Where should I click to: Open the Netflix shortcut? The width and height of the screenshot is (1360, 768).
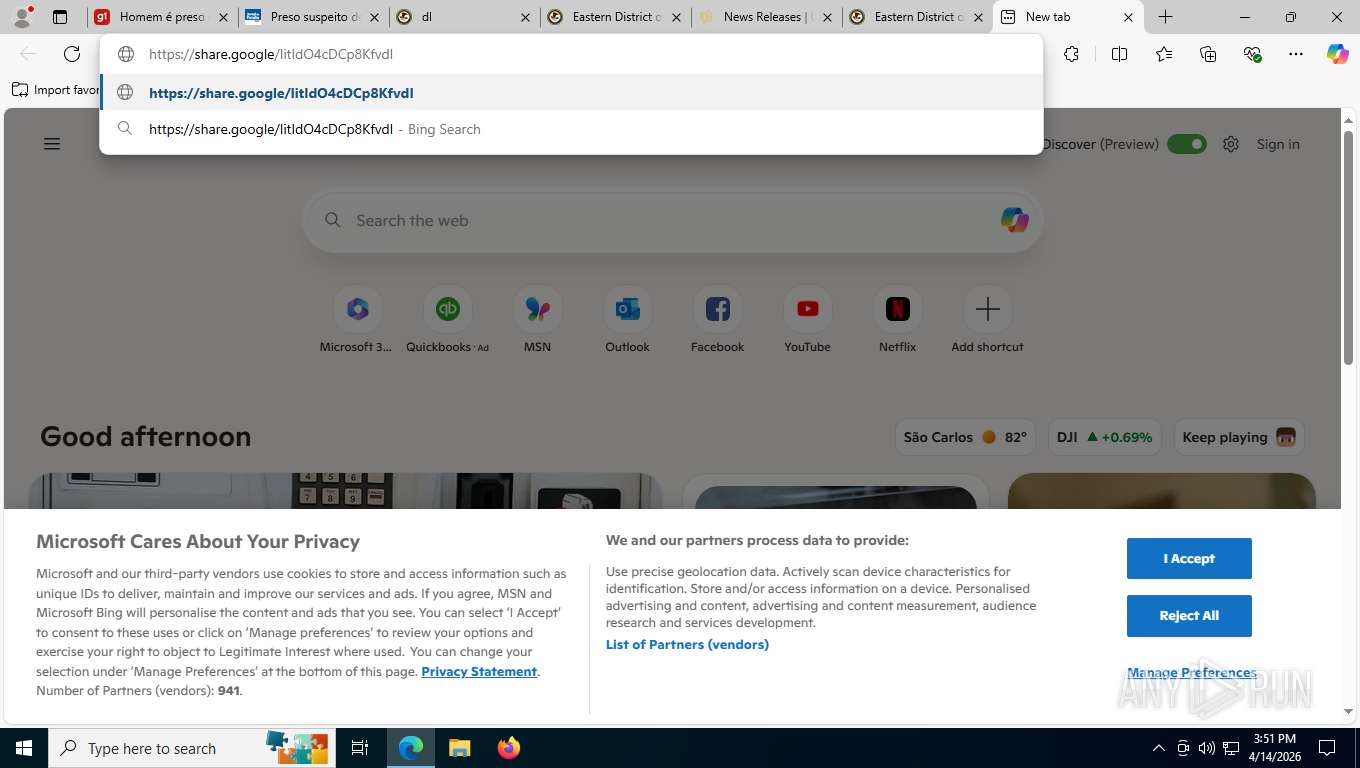897,319
